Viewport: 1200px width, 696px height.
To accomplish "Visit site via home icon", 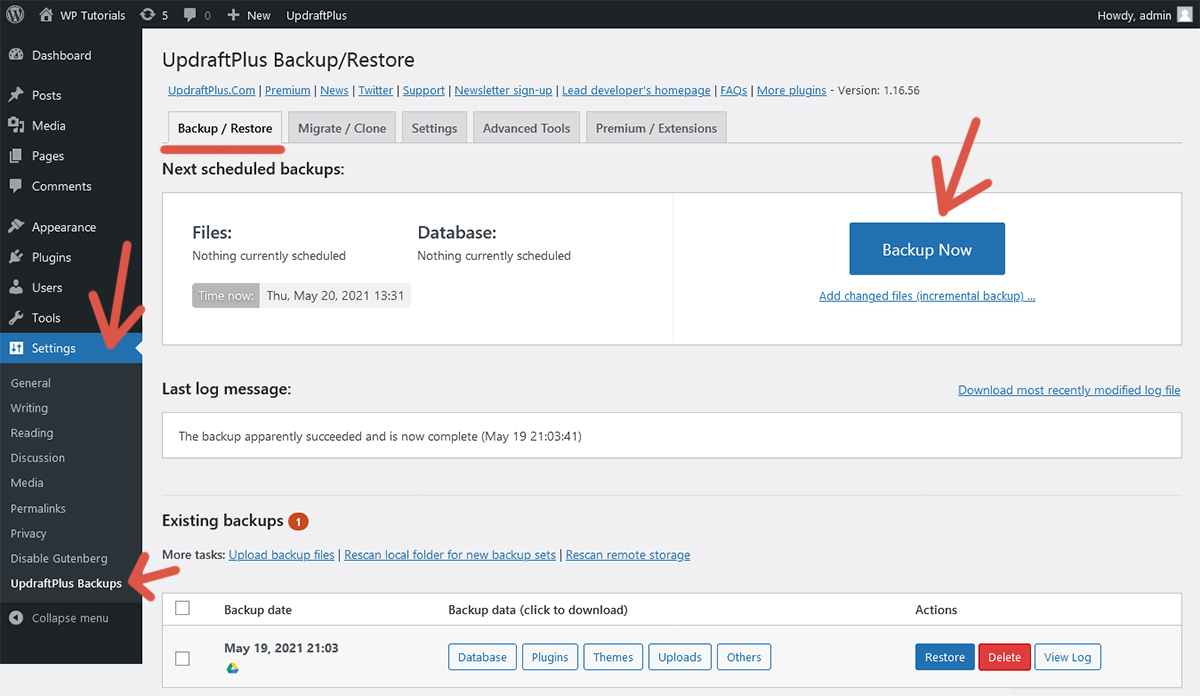I will point(46,15).
